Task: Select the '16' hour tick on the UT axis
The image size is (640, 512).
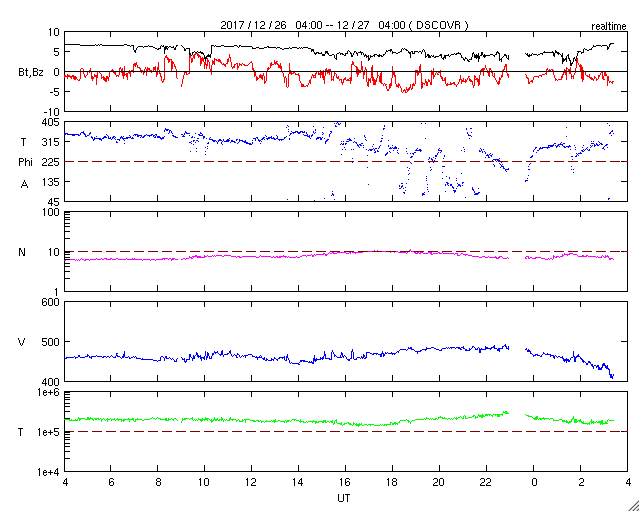Action: pos(345,482)
